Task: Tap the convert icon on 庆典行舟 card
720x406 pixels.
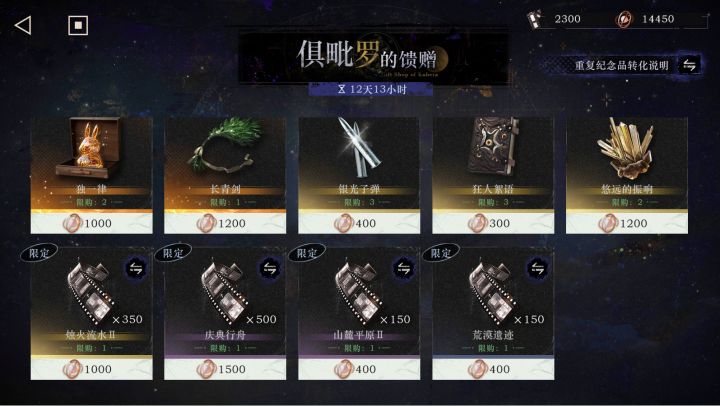Action: (270, 268)
